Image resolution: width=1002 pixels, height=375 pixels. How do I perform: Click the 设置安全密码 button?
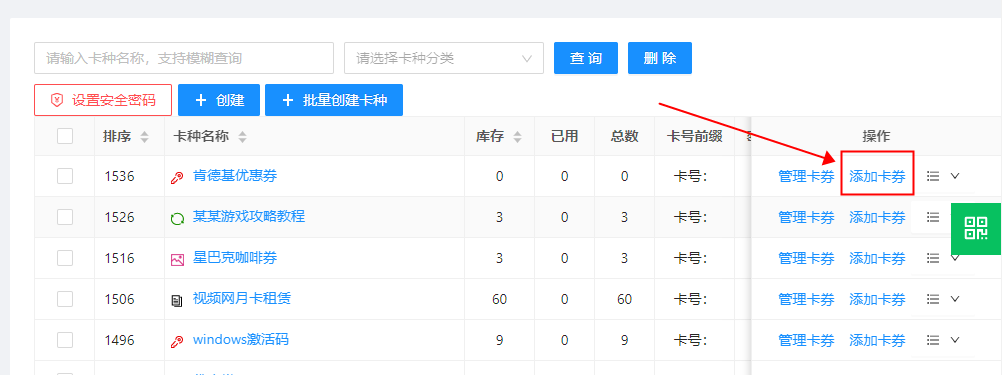[x=103, y=100]
